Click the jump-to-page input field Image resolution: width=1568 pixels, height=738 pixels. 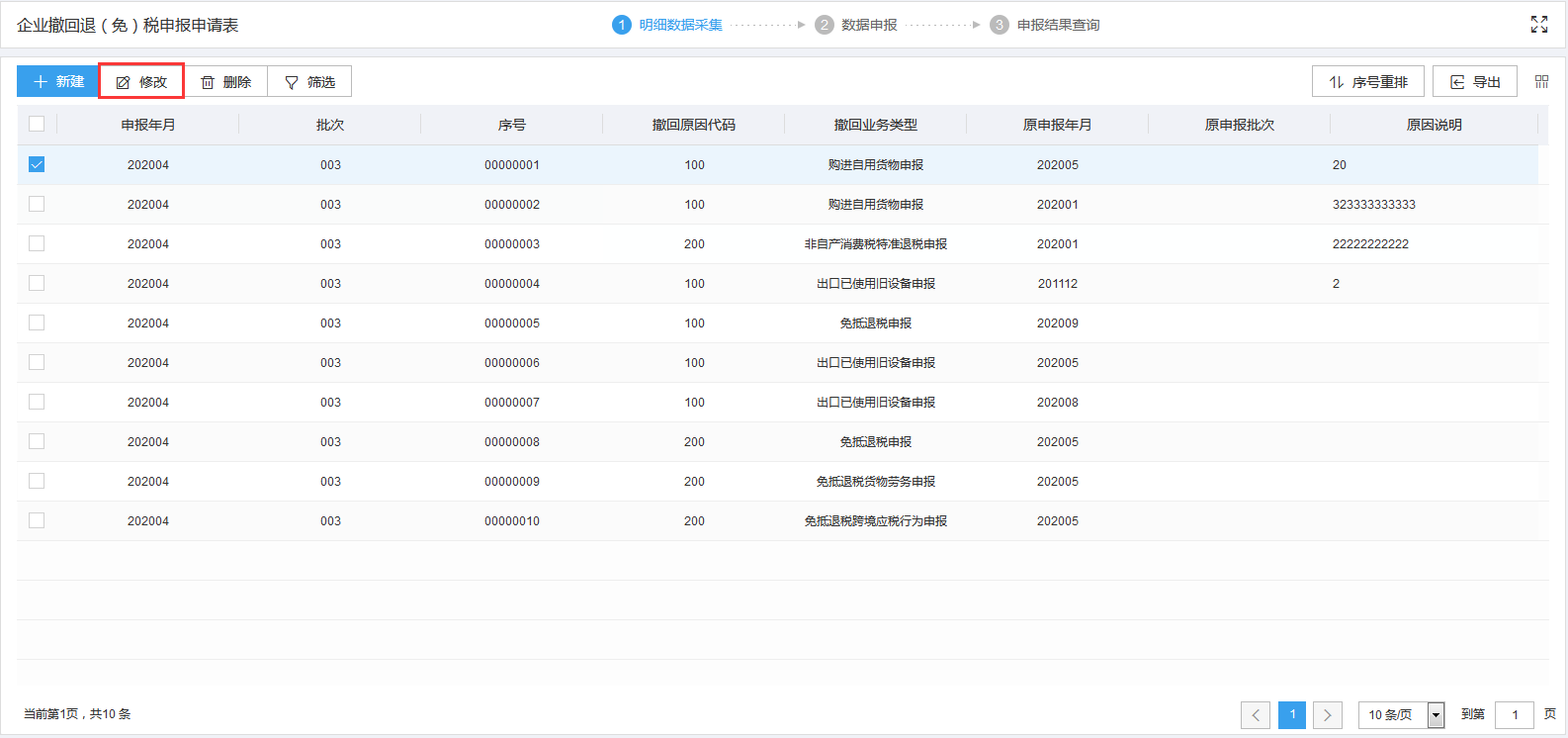point(1514,714)
